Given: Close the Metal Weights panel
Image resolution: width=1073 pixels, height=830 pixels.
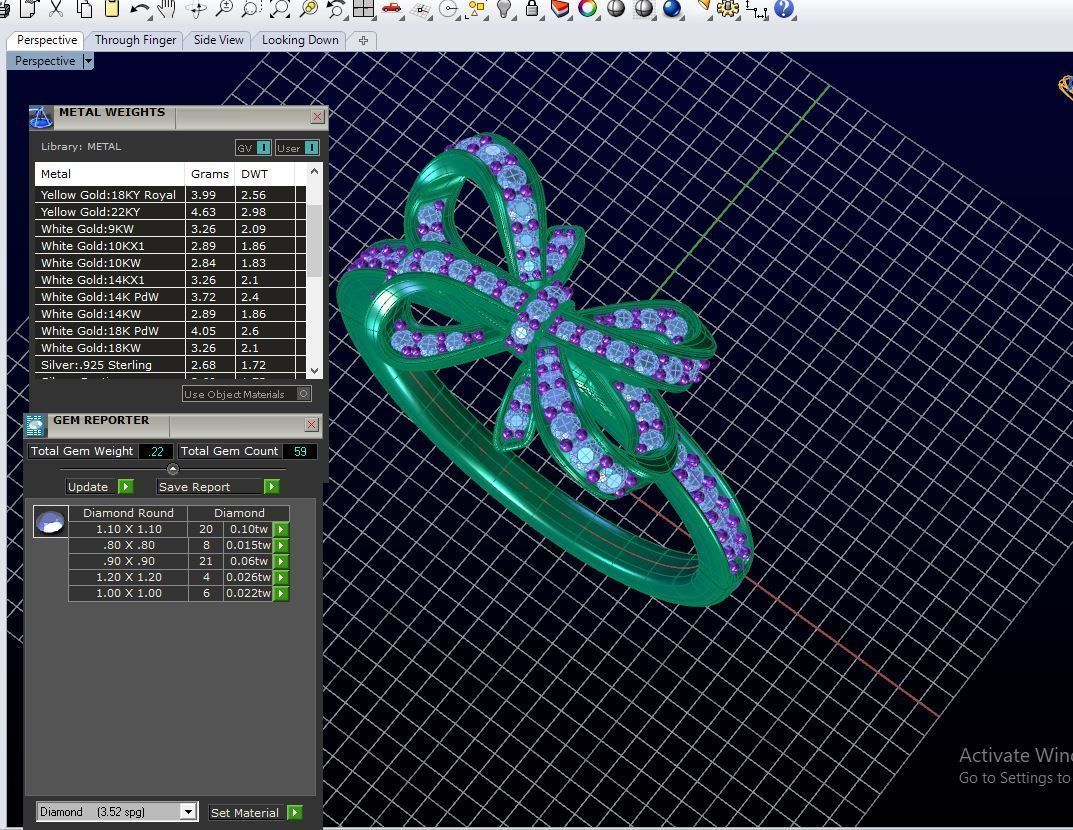Looking at the screenshot, I should tap(317, 116).
